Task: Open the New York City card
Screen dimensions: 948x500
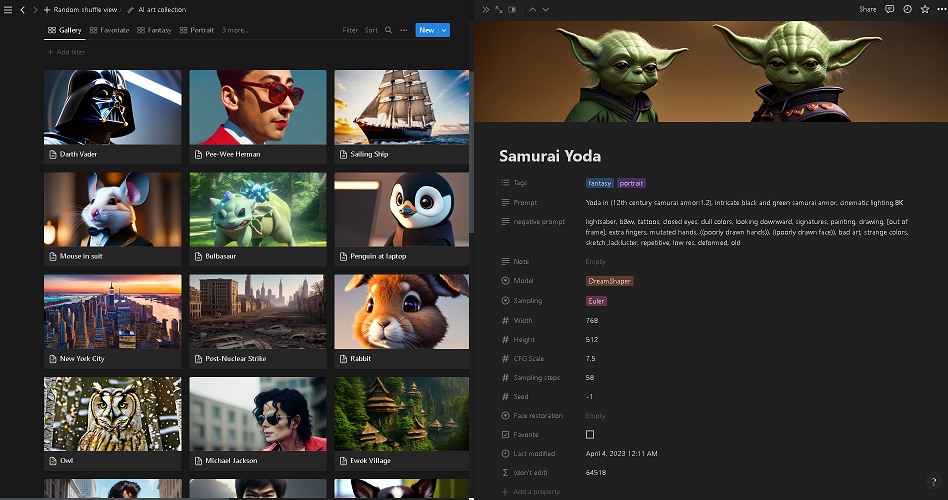Action: coord(112,321)
